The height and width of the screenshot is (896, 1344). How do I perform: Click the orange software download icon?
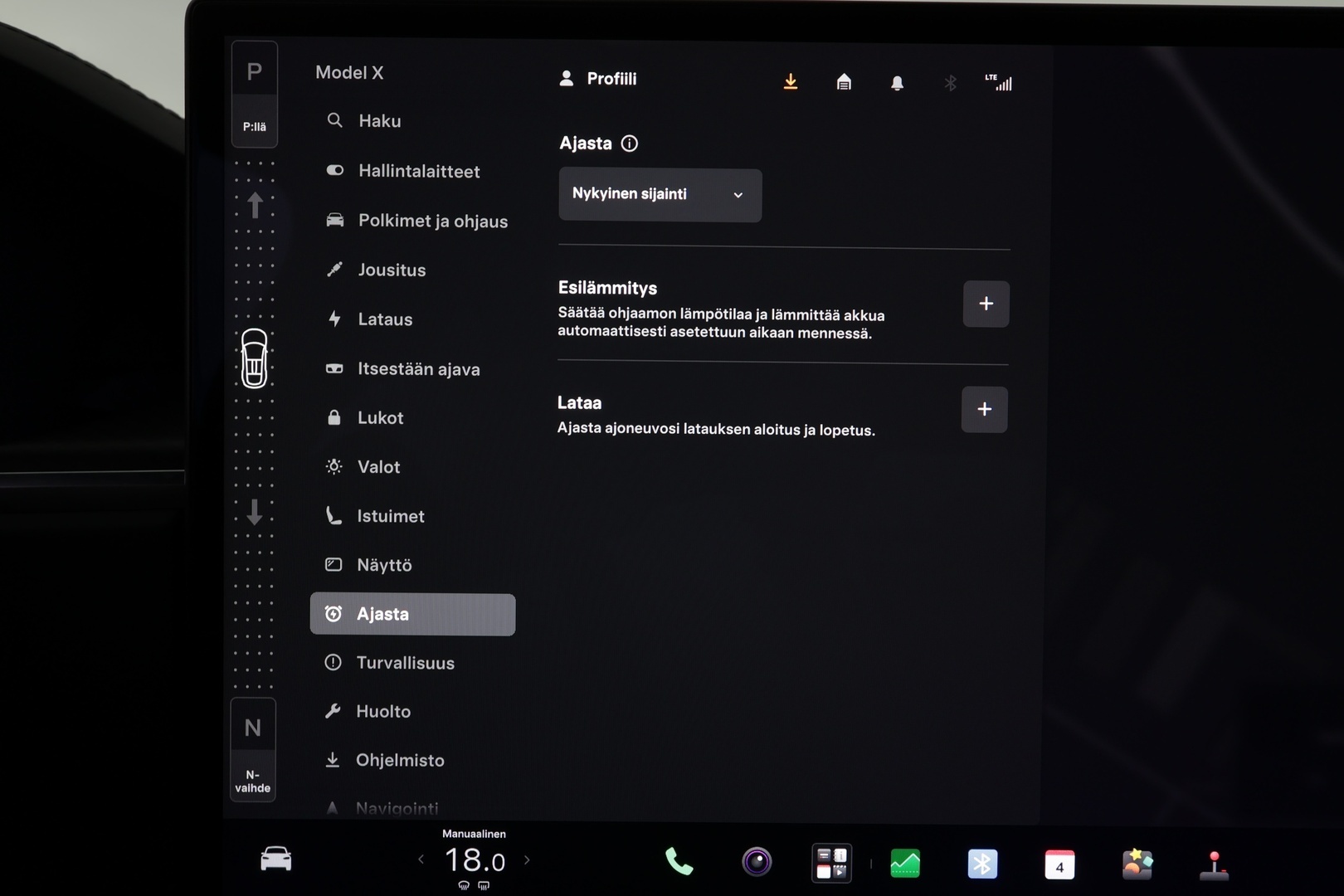[x=791, y=81]
